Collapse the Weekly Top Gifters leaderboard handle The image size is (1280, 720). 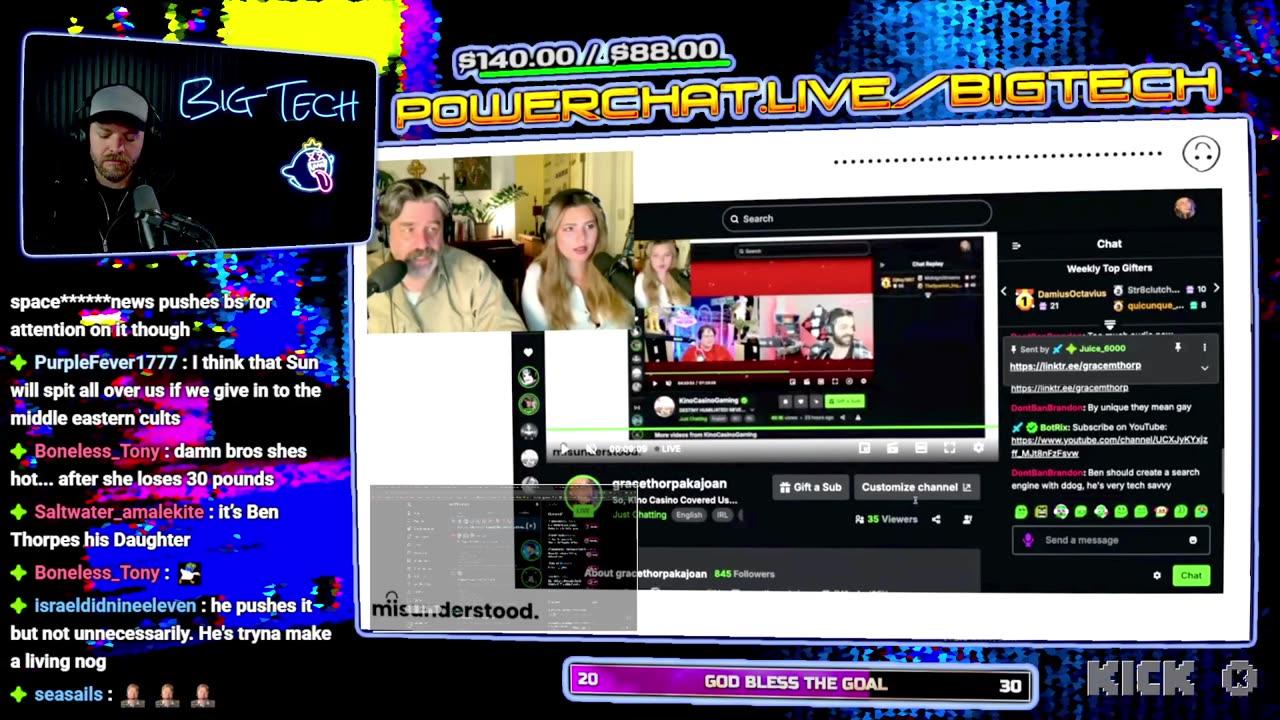coord(1109,324)
